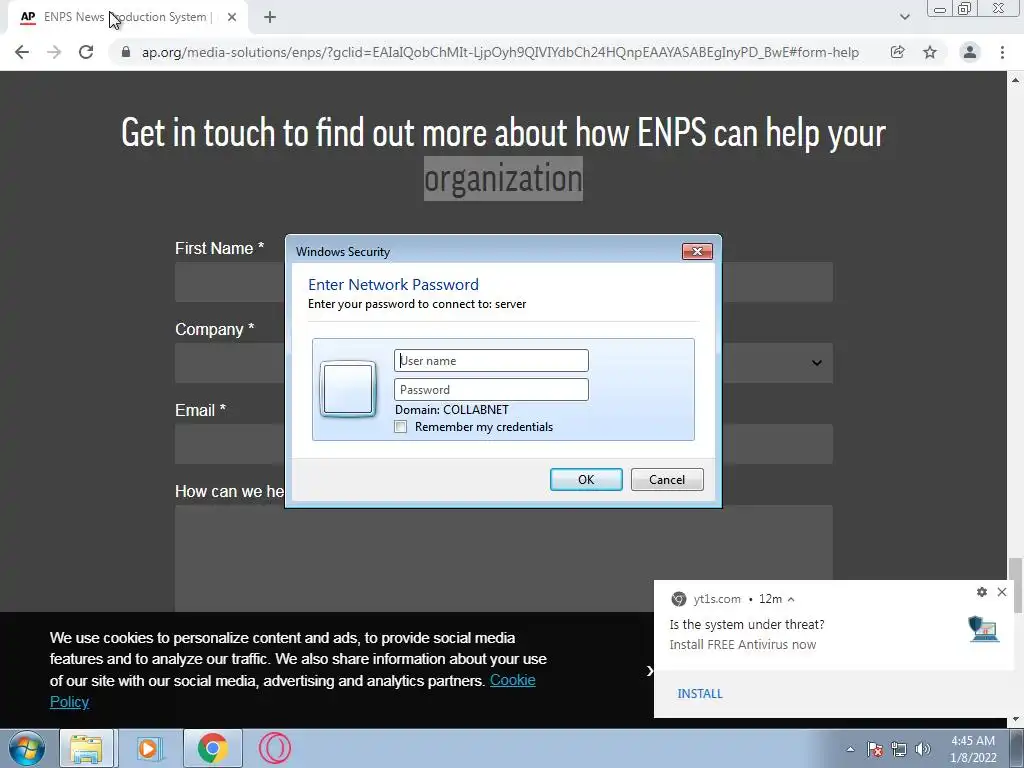Viewport: 1024px width, 768px height.
Task: Click the page scrollbar thumb
Action: 1016,585
